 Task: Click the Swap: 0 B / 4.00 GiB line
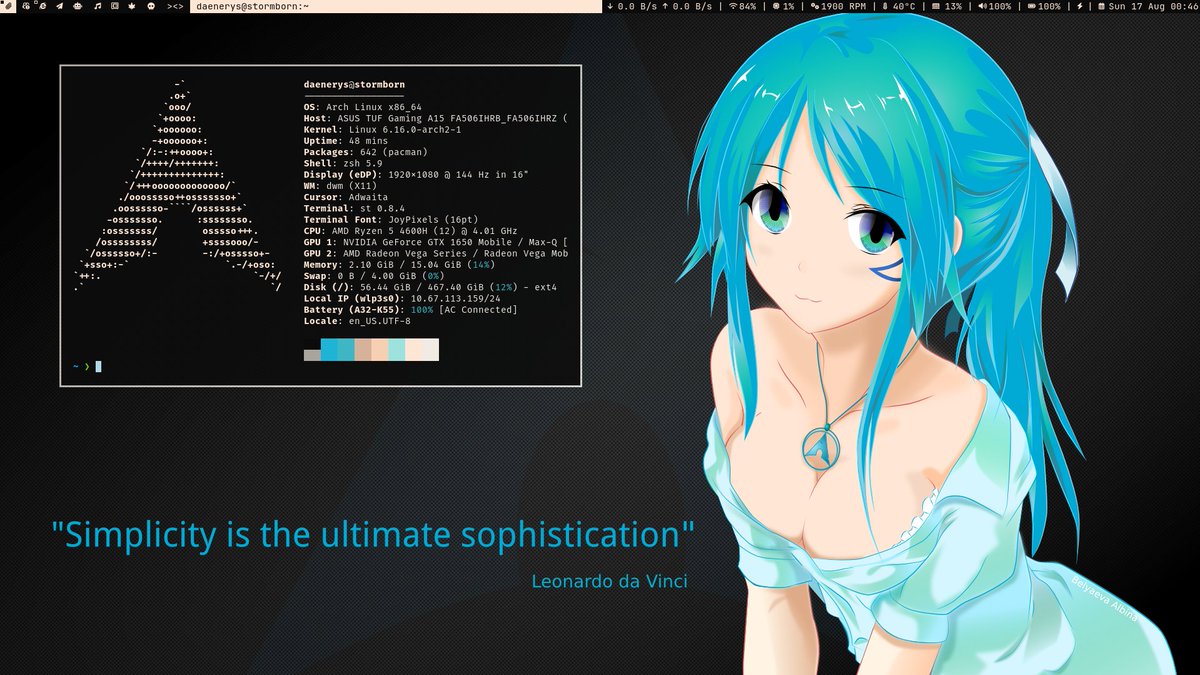[x=373, y=276]
